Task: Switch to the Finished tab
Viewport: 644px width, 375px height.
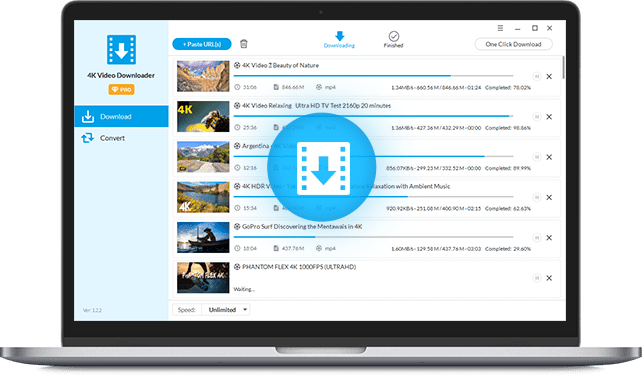Action: tap(393, 39)
